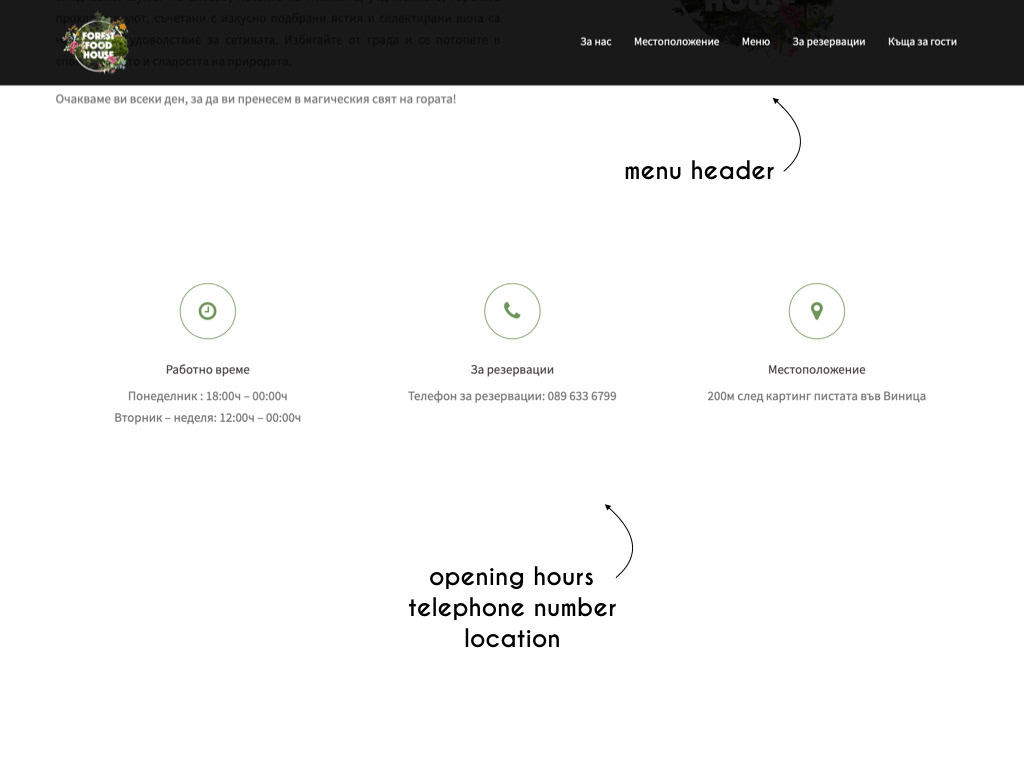
Task: Select Местоположение in the top navigation bar
Action: click(676, 42)
